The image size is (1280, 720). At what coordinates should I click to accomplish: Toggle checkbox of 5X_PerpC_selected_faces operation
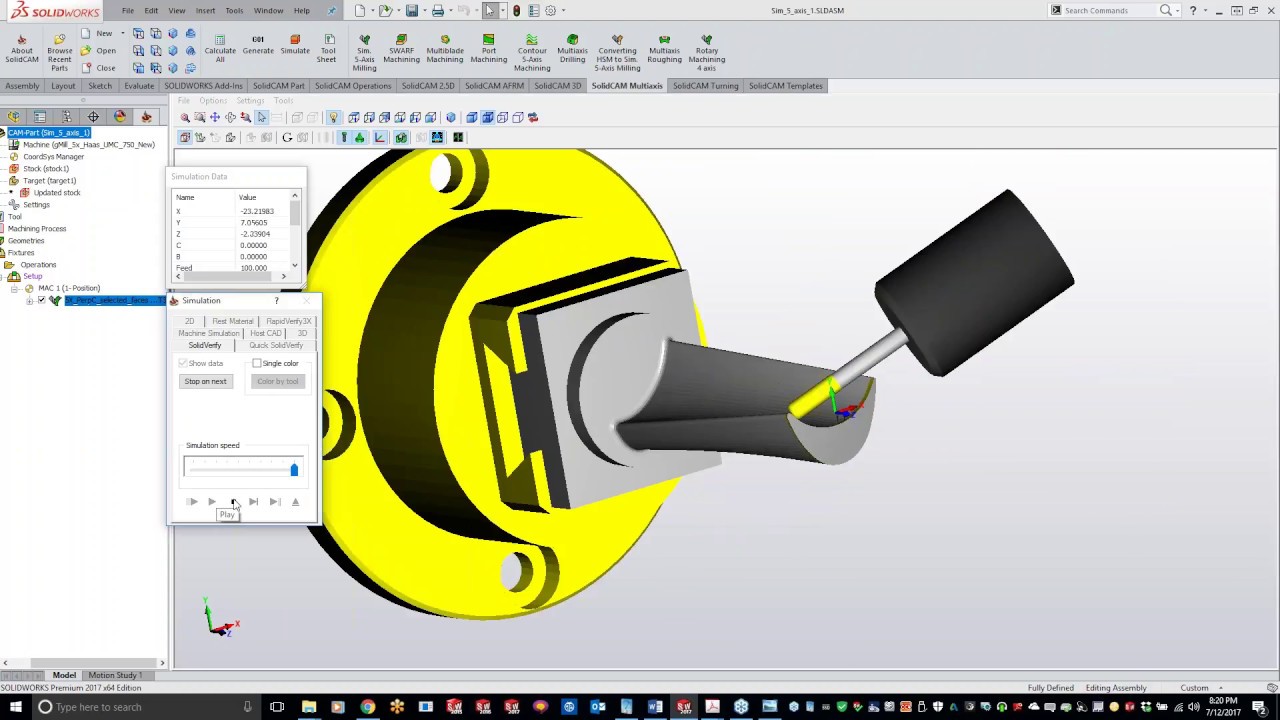(x=41, y=300)
